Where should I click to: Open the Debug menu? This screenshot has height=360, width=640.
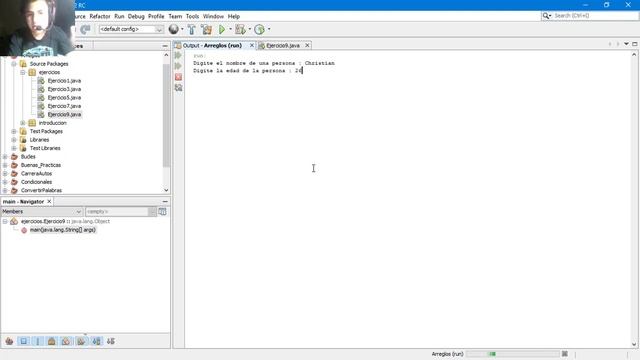[136, 16]
